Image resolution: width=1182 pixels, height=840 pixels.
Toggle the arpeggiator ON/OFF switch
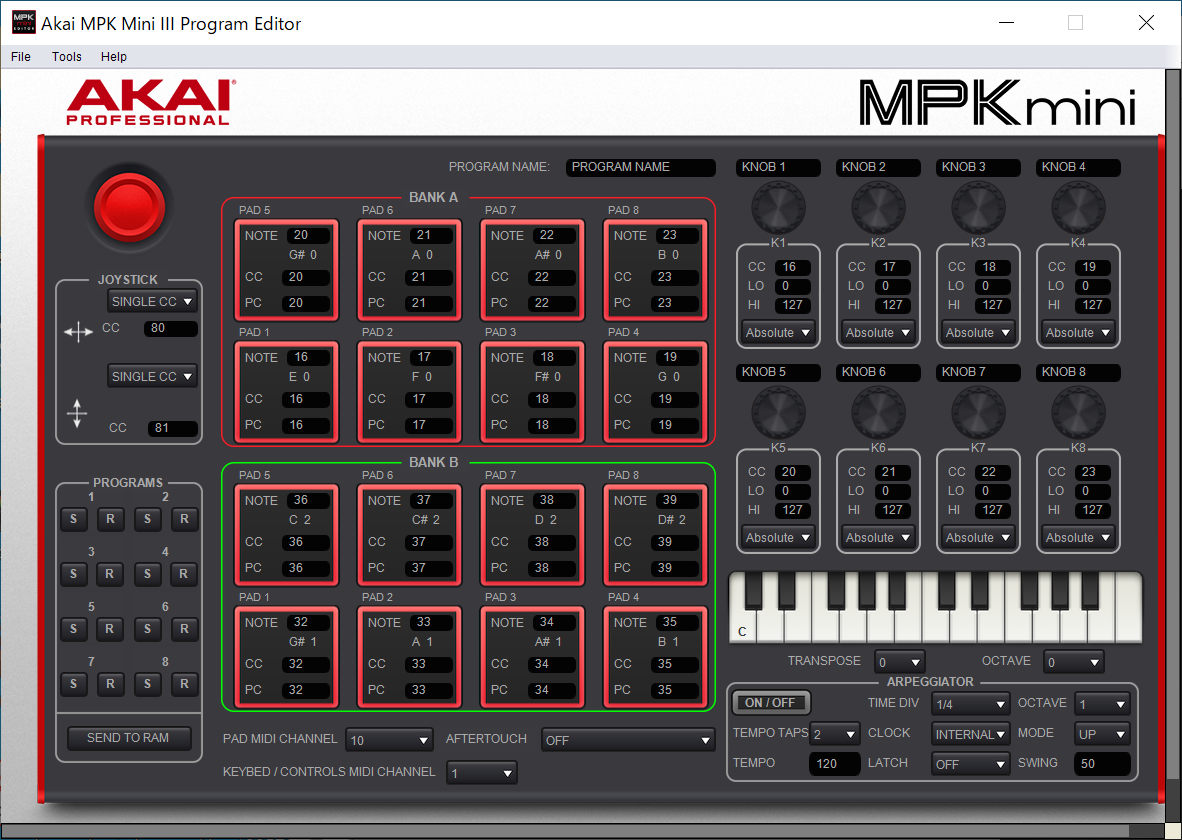(770, 702)
